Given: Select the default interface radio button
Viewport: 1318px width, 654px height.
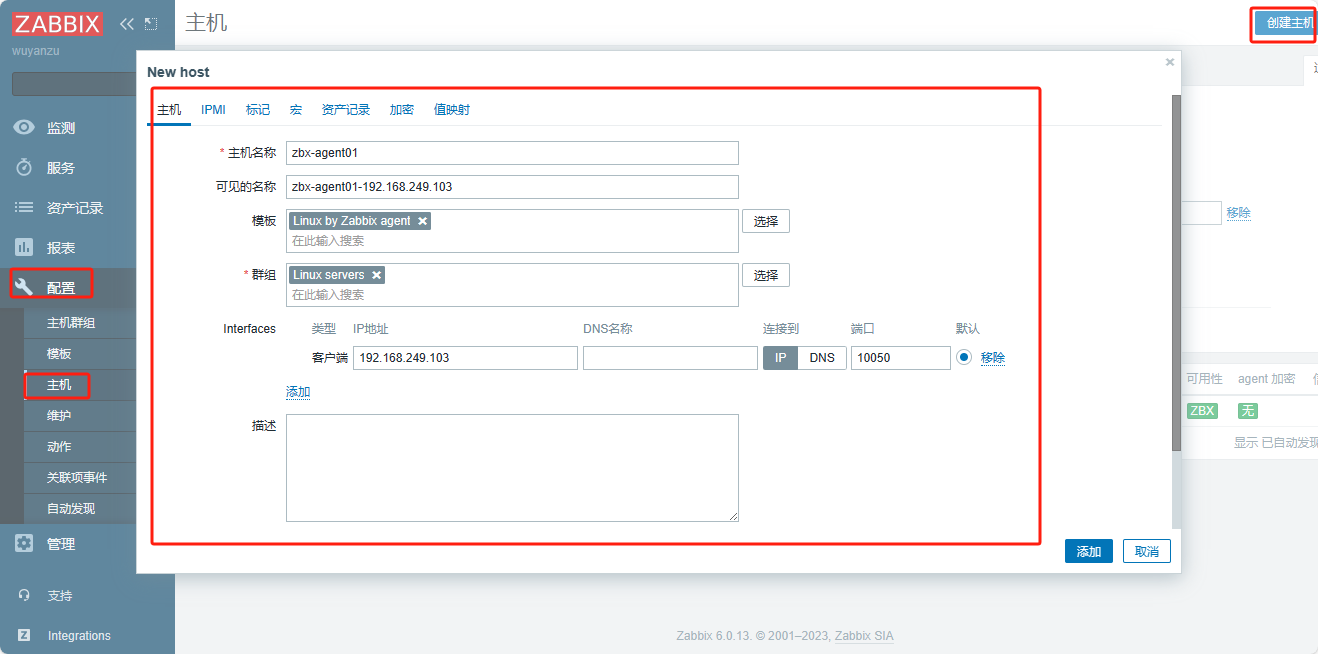Looking at the screenshot, I should (x=964, y=358).
